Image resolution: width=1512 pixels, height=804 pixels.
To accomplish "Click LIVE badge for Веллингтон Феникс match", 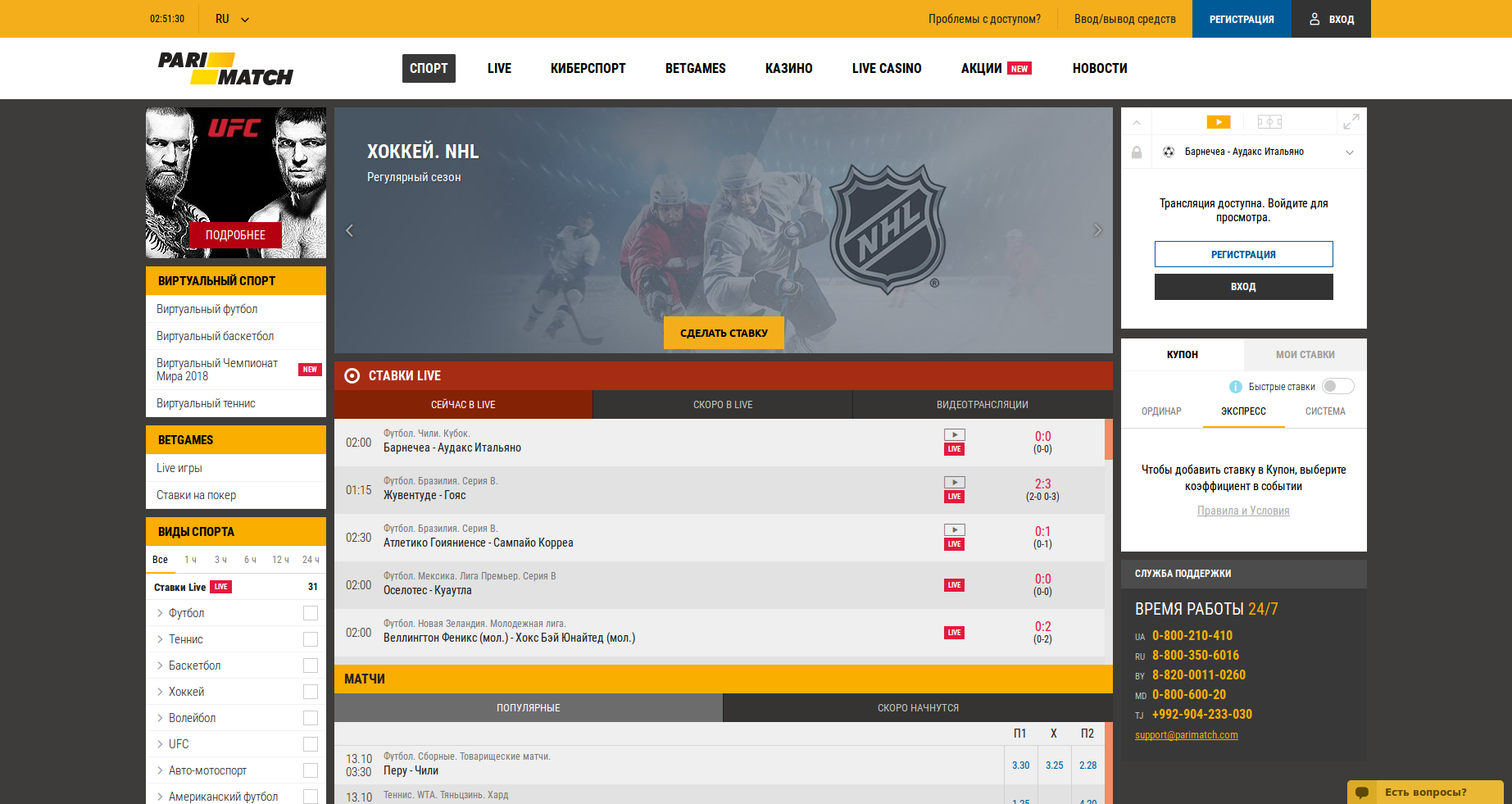I will click(x=955, y=633).
